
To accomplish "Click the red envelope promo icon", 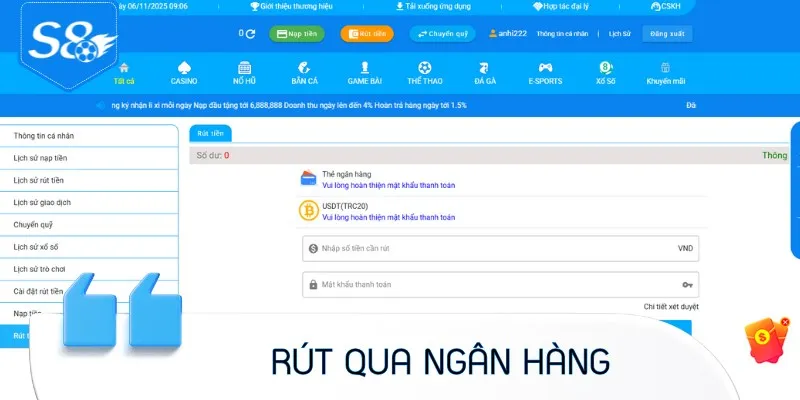I will coord(764,339).
